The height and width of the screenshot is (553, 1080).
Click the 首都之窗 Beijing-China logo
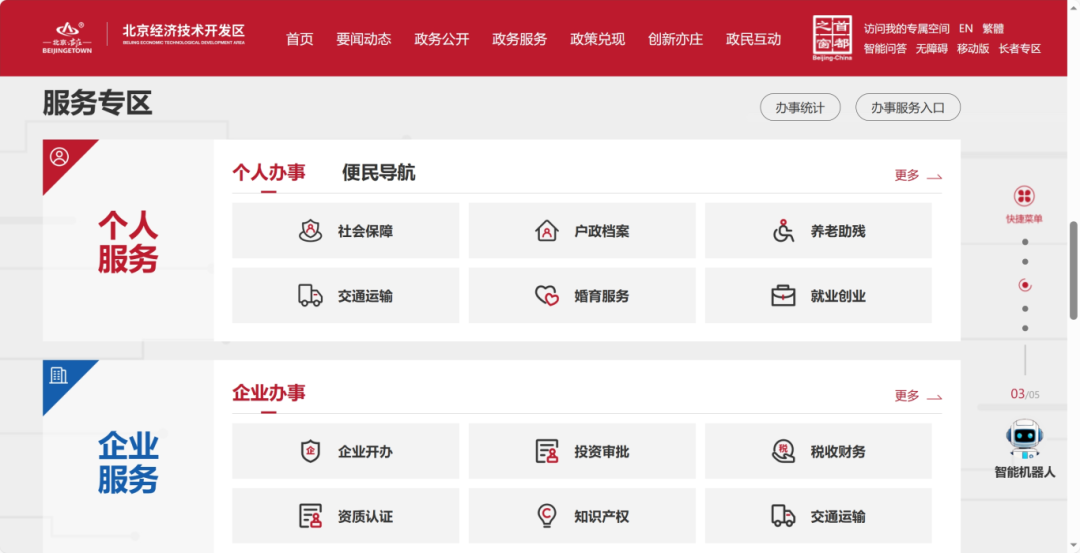832,39
